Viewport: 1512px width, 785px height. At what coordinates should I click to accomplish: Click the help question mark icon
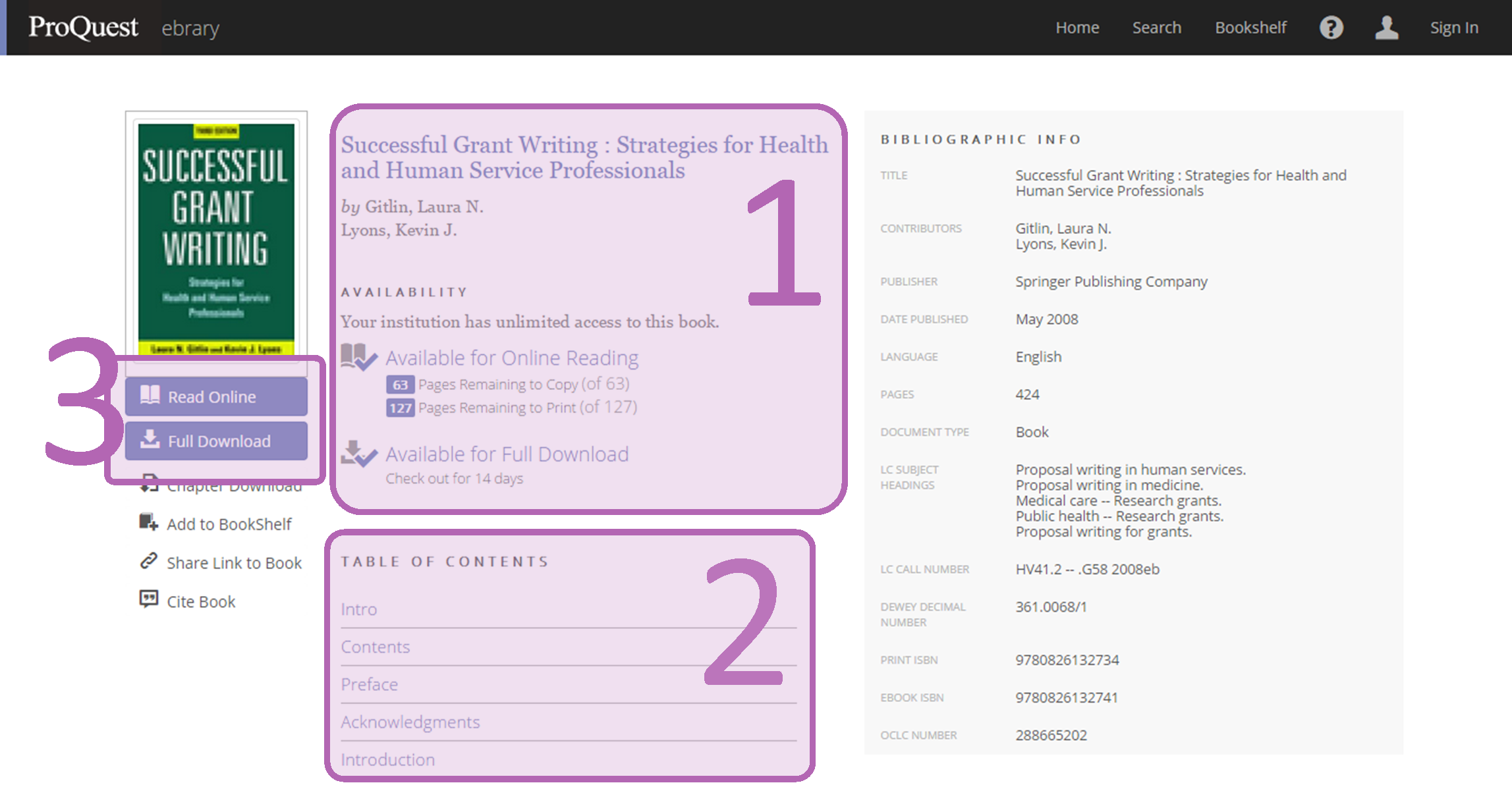point(1331,28)
